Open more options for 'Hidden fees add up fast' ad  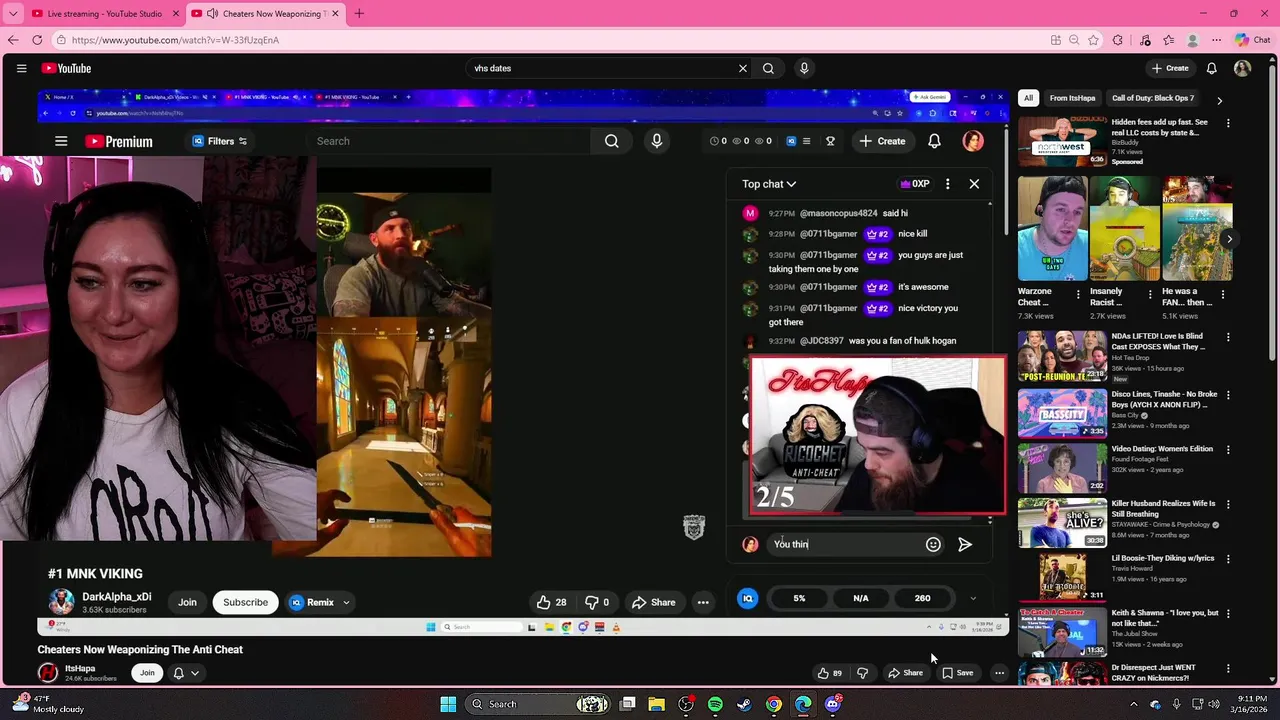(1228, 123)
